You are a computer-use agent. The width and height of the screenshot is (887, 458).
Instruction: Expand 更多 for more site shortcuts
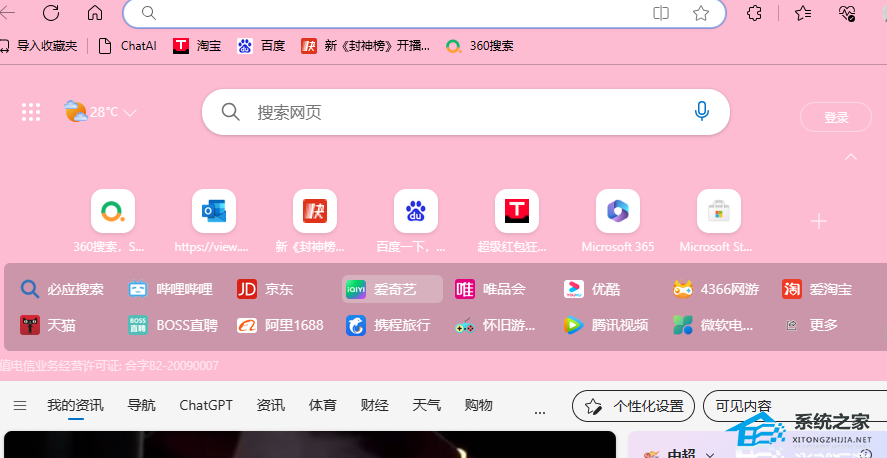812,325
